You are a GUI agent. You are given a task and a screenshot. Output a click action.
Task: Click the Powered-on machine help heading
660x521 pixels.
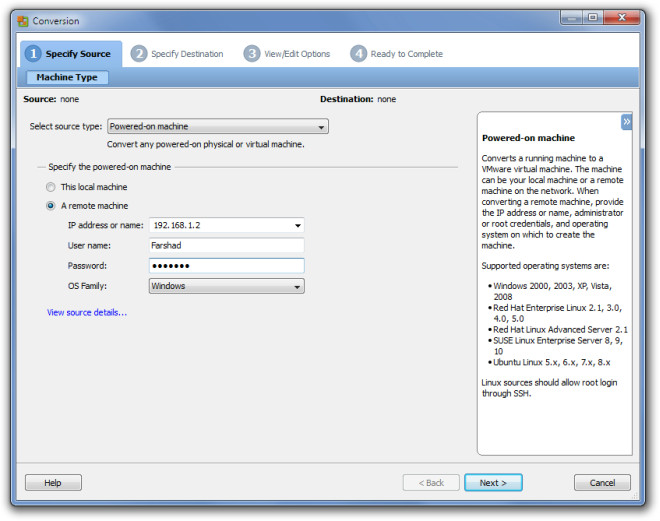528,138
